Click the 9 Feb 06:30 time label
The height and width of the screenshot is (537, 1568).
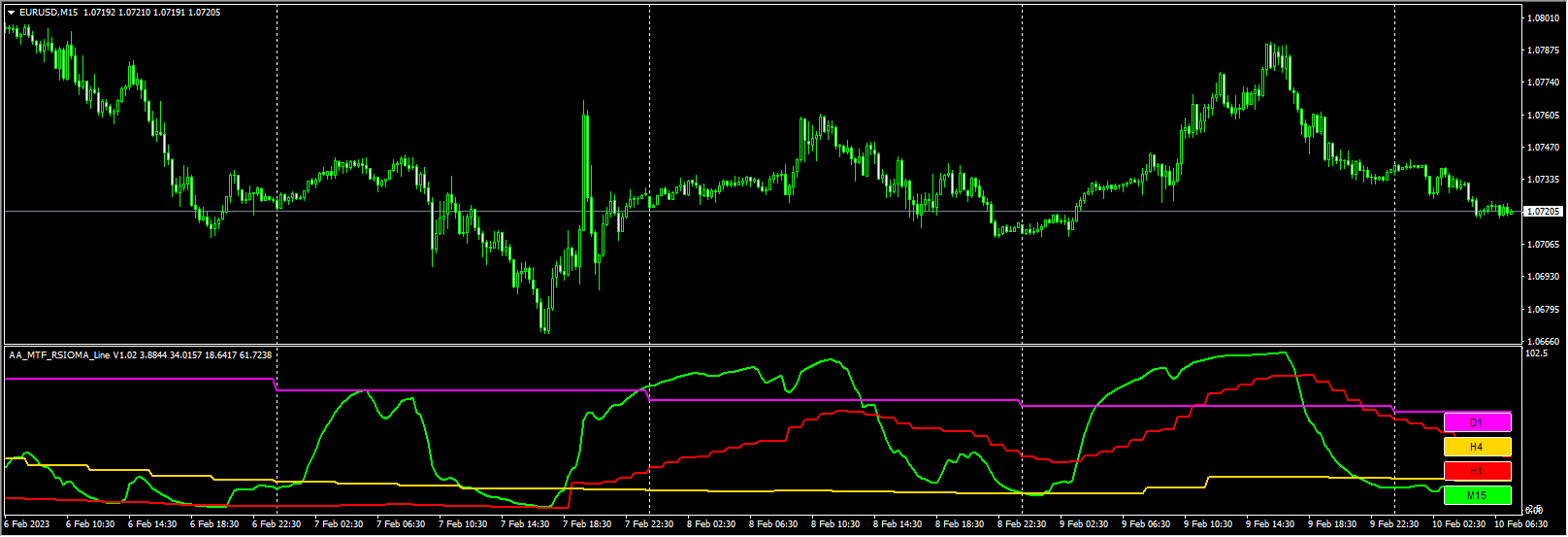[1146, 524]
